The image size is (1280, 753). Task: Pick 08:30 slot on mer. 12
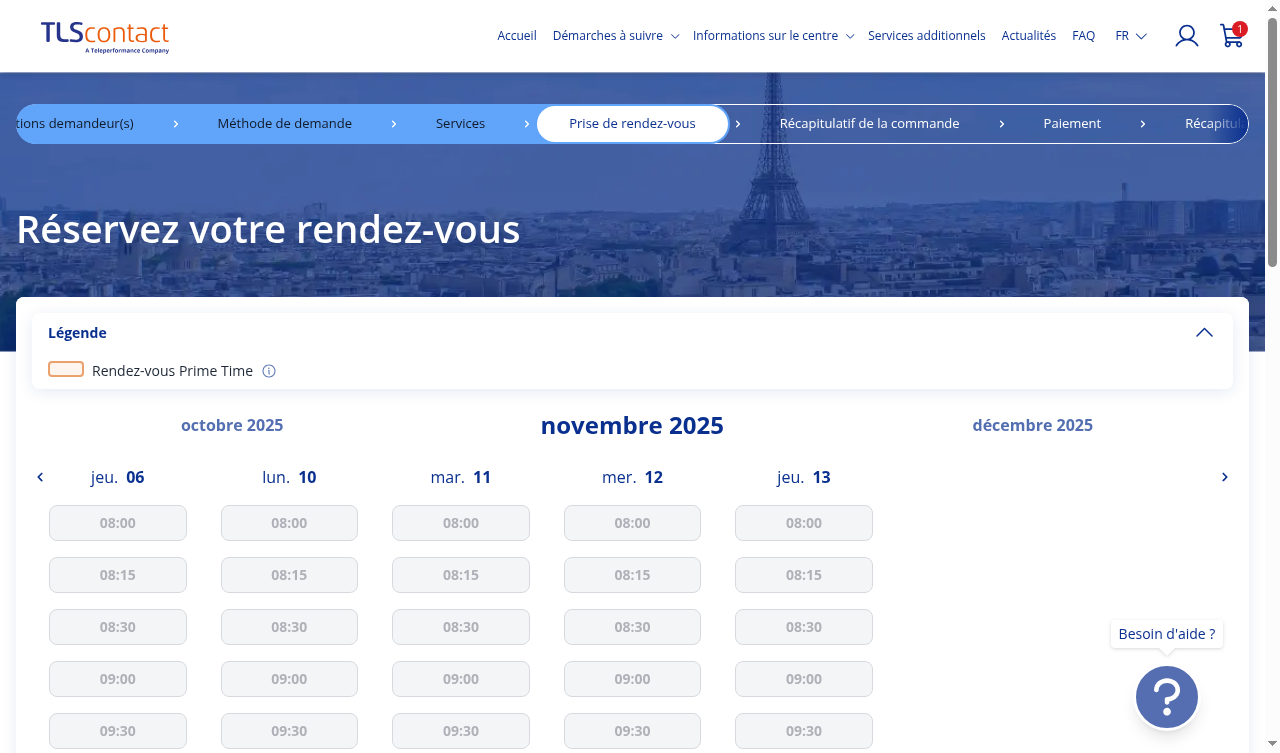click(632, 627)
